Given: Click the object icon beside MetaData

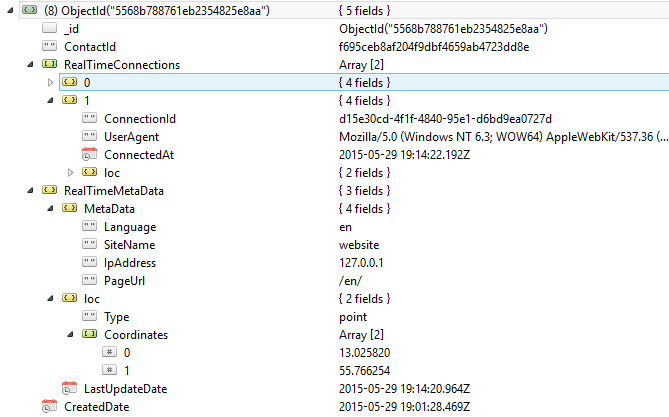Looking at the screenshot, I should (70, 208).
